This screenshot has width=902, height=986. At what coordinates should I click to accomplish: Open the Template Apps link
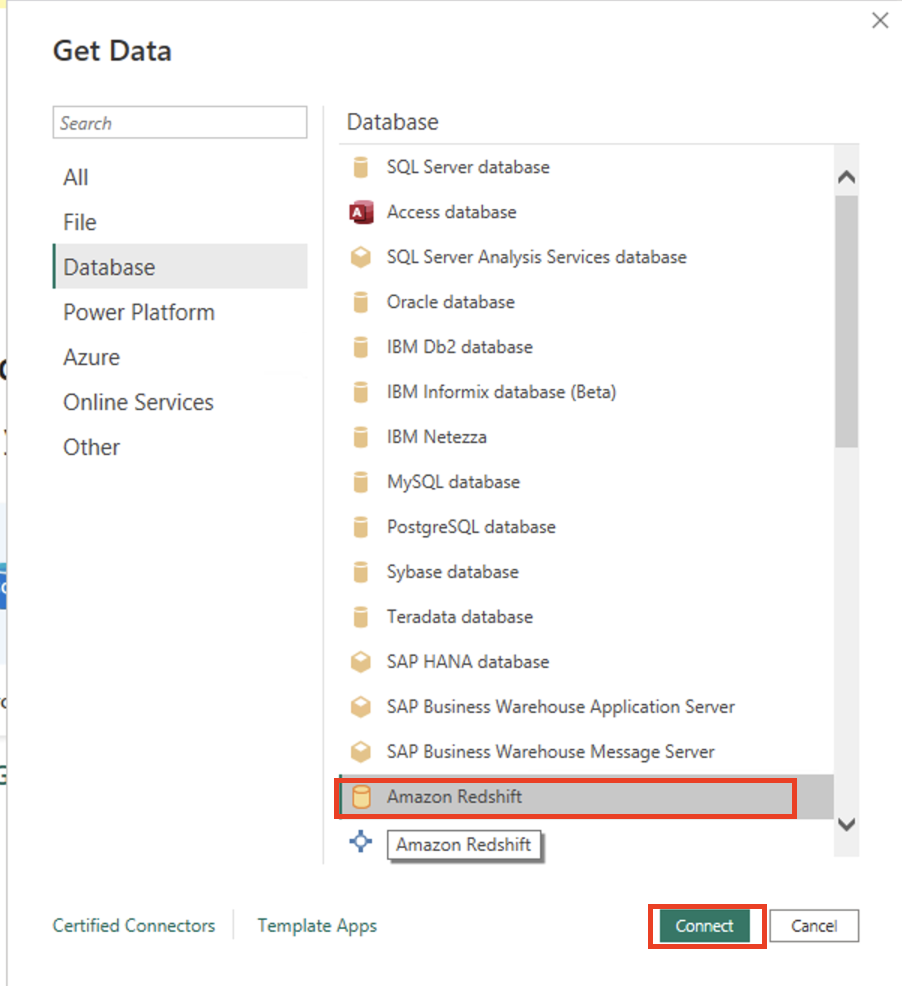[317, 926]
